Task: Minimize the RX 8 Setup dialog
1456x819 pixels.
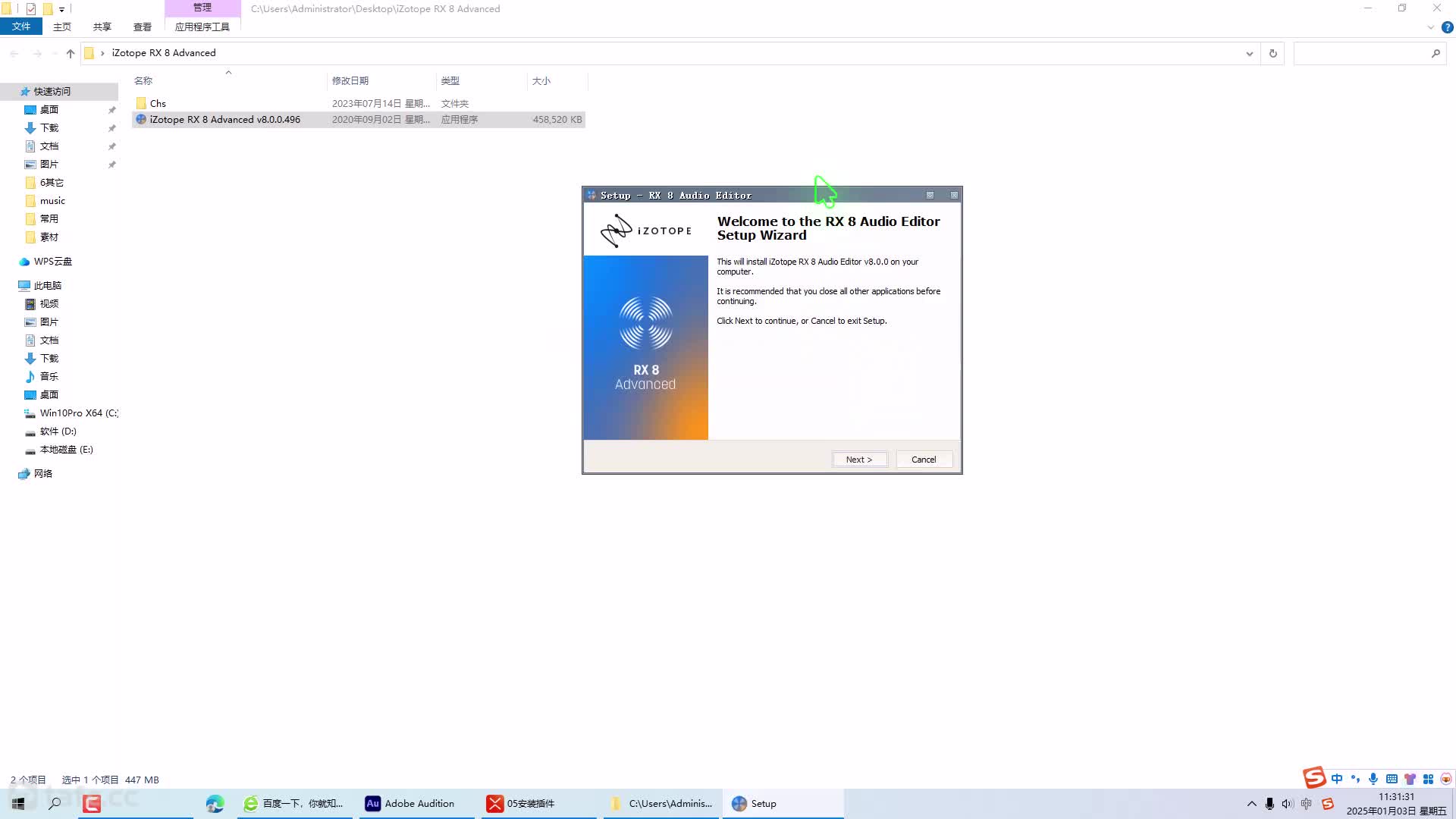Action: [x=930, y=196]
